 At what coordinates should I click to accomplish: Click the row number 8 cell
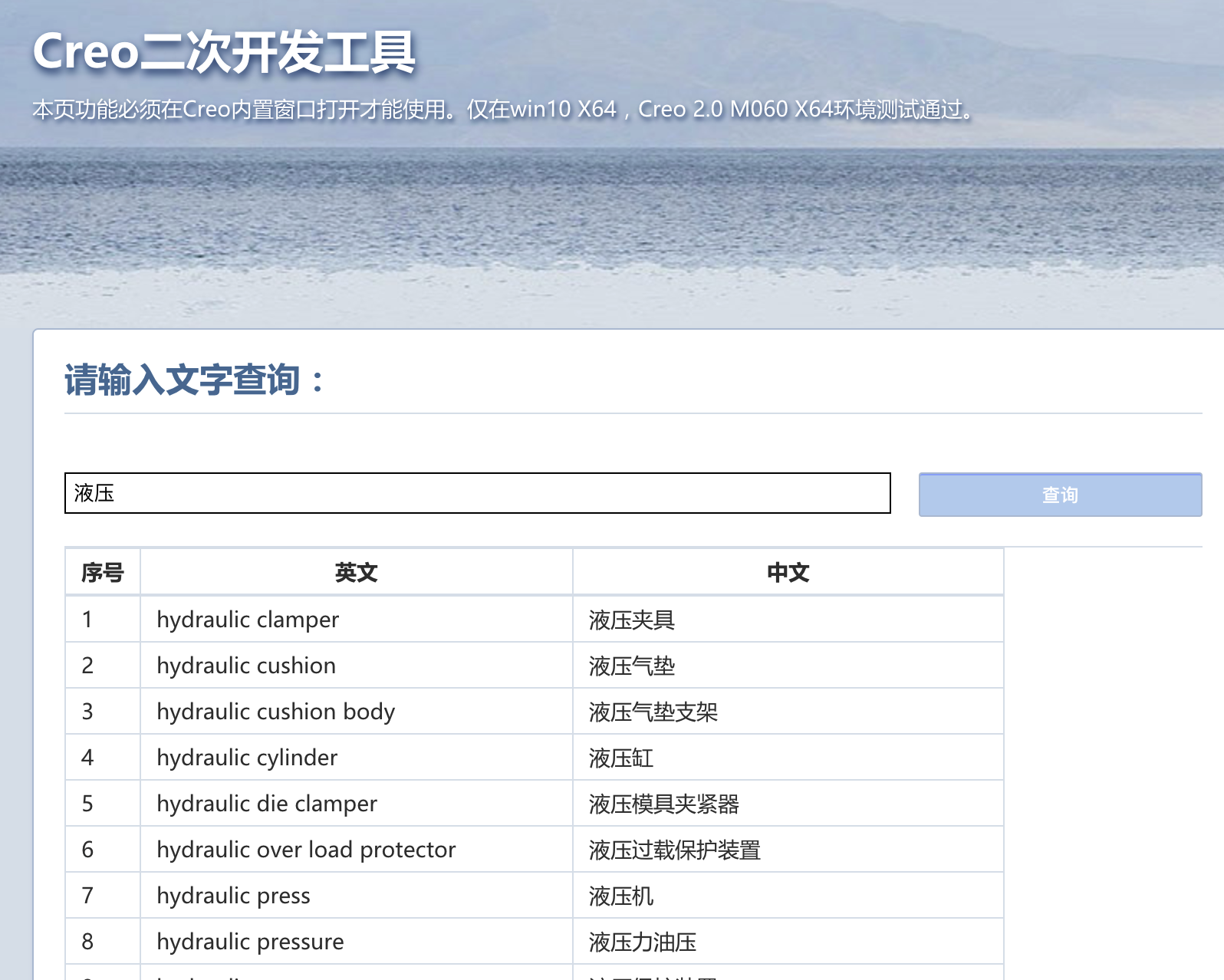pyautogui.click(x=103, y=942)
